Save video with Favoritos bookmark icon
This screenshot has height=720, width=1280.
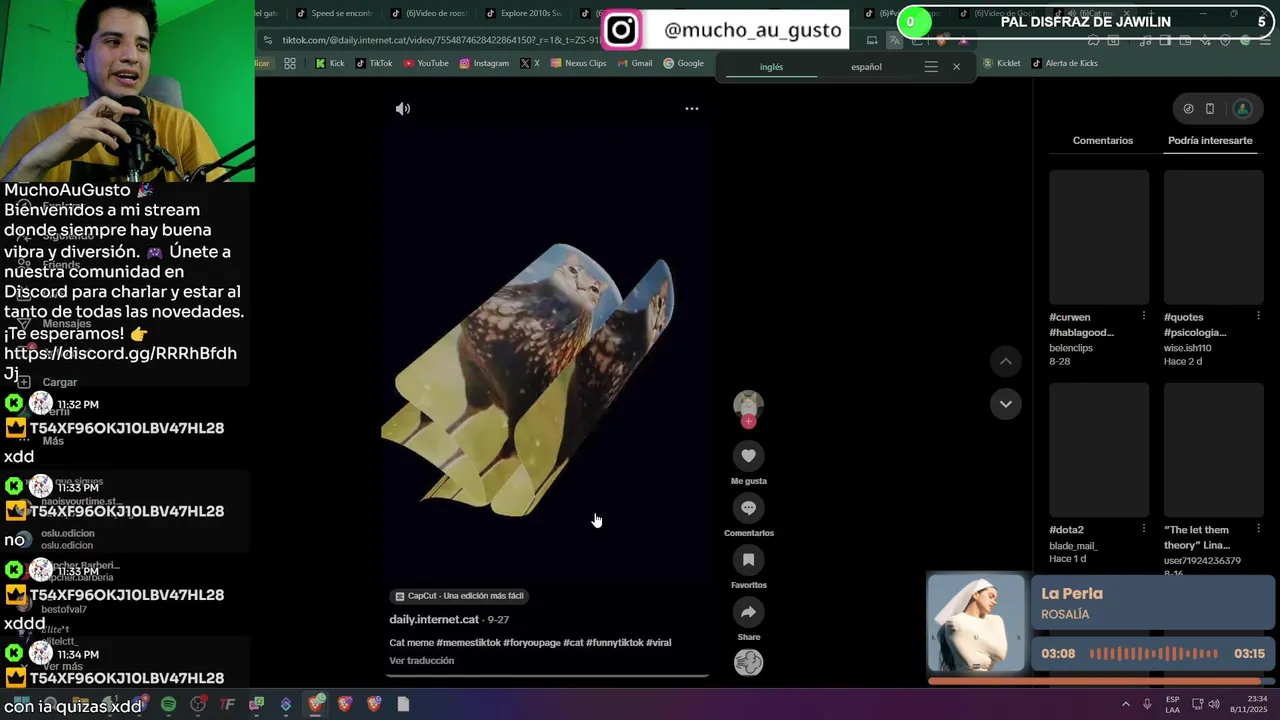tap(748, 560)
